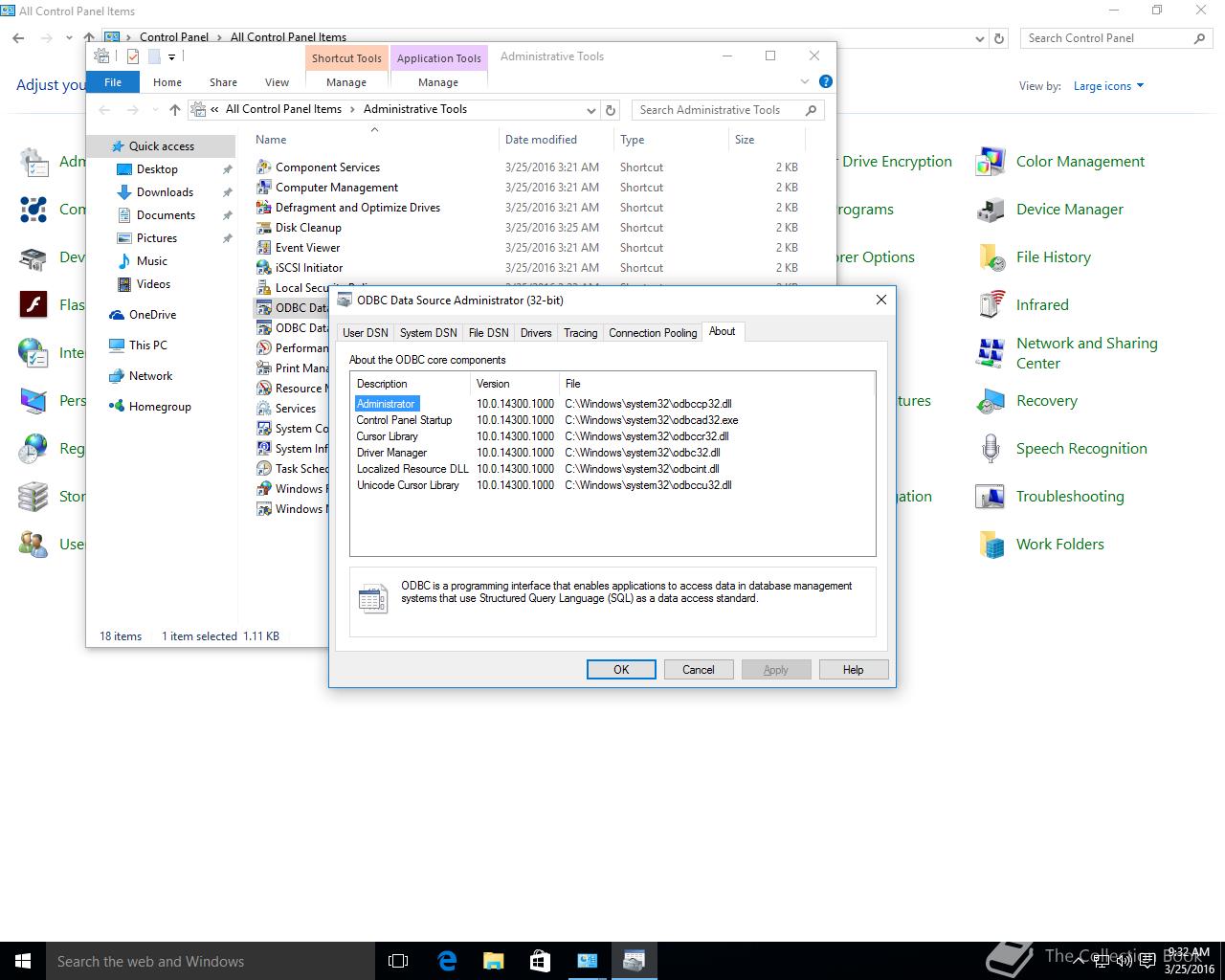Image resolution: width=1225 pixels, height=980 pixels.
Task: Open the Home ribbon tab
Action: click(167, 82)
